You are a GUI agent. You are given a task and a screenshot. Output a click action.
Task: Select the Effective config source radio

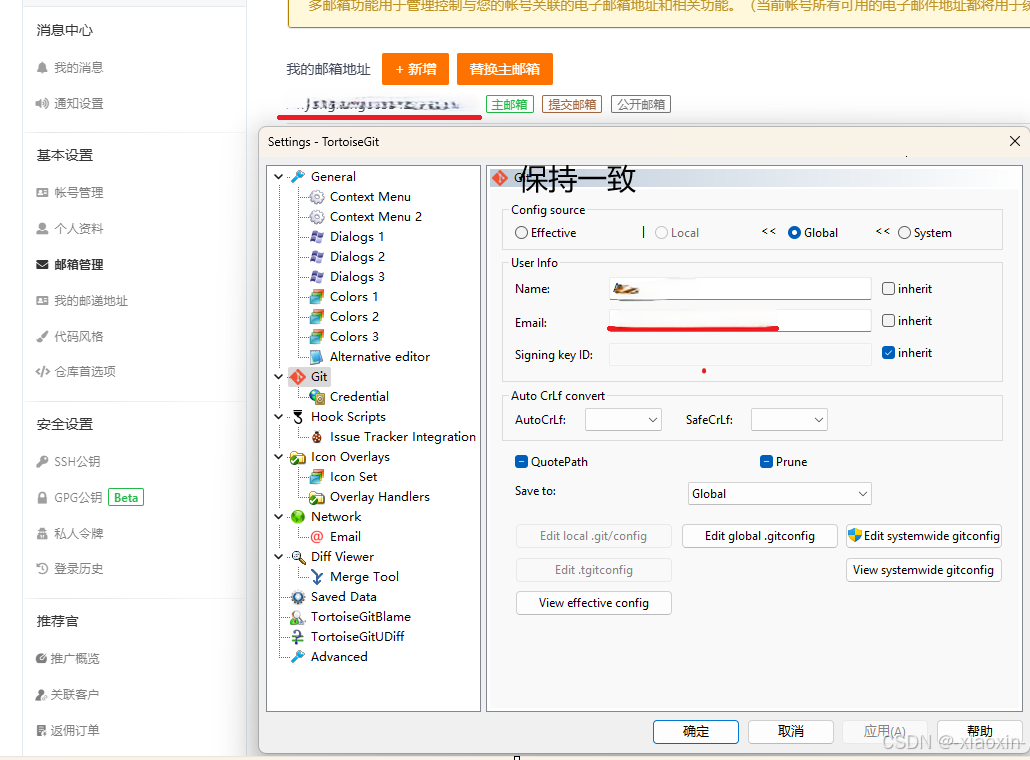pyautogui.click(x=522, y=233)
